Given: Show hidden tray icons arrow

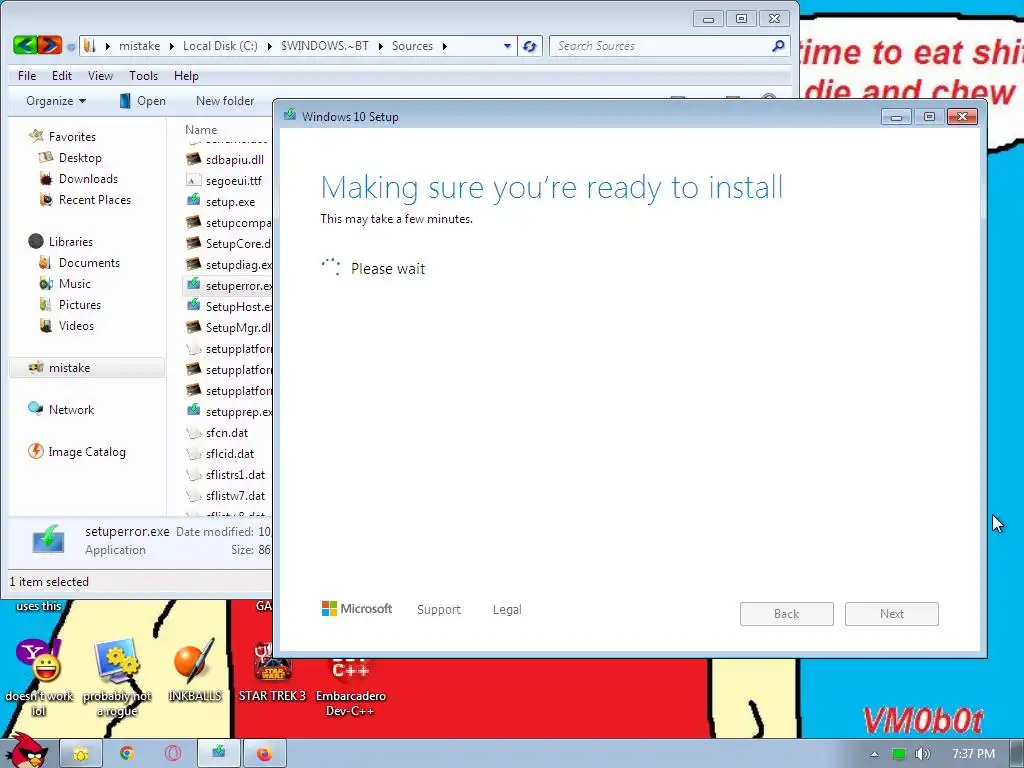Looking at the screenshot, I should click(874, 754).
